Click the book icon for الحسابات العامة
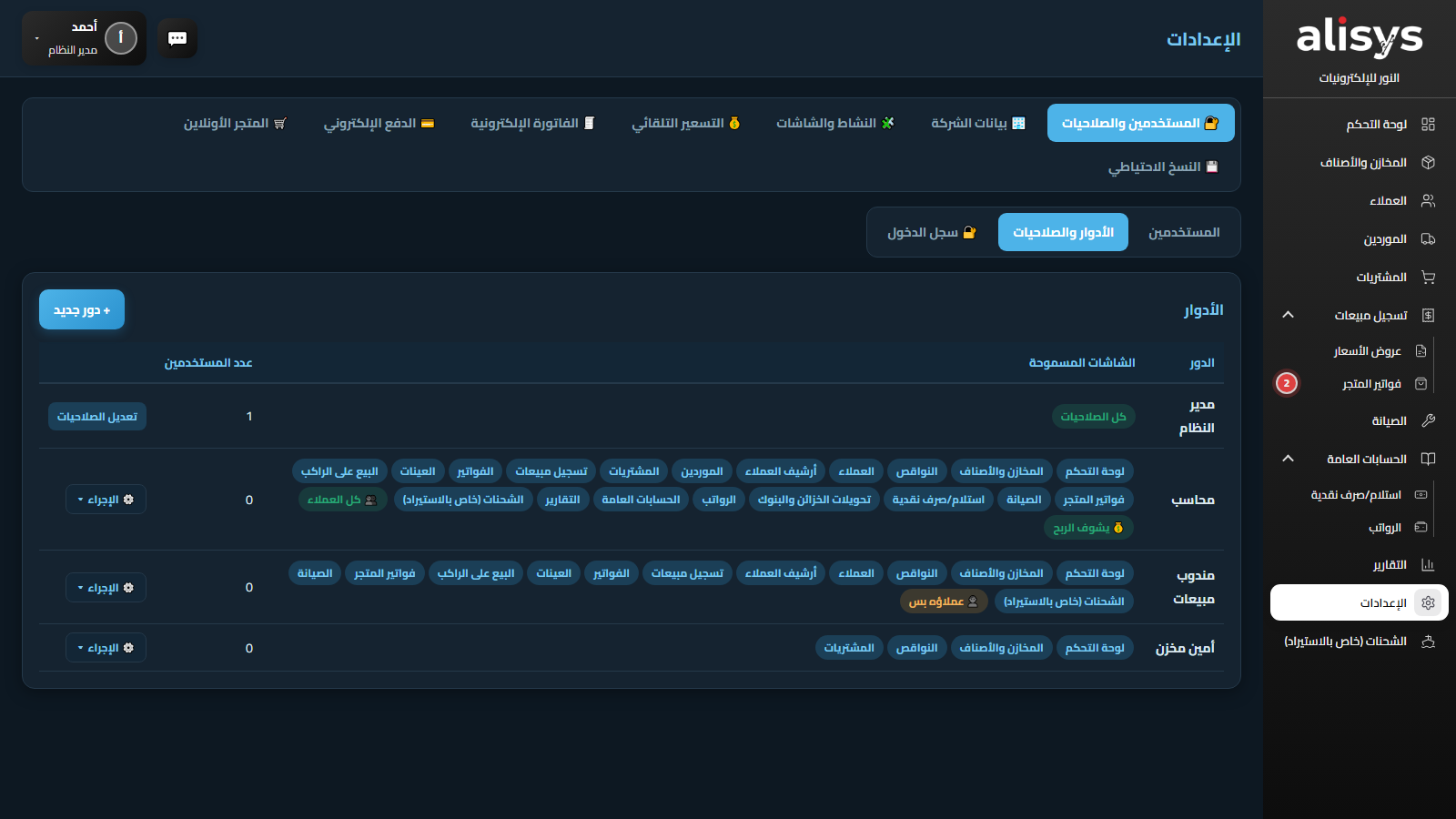 (1428, 459)
